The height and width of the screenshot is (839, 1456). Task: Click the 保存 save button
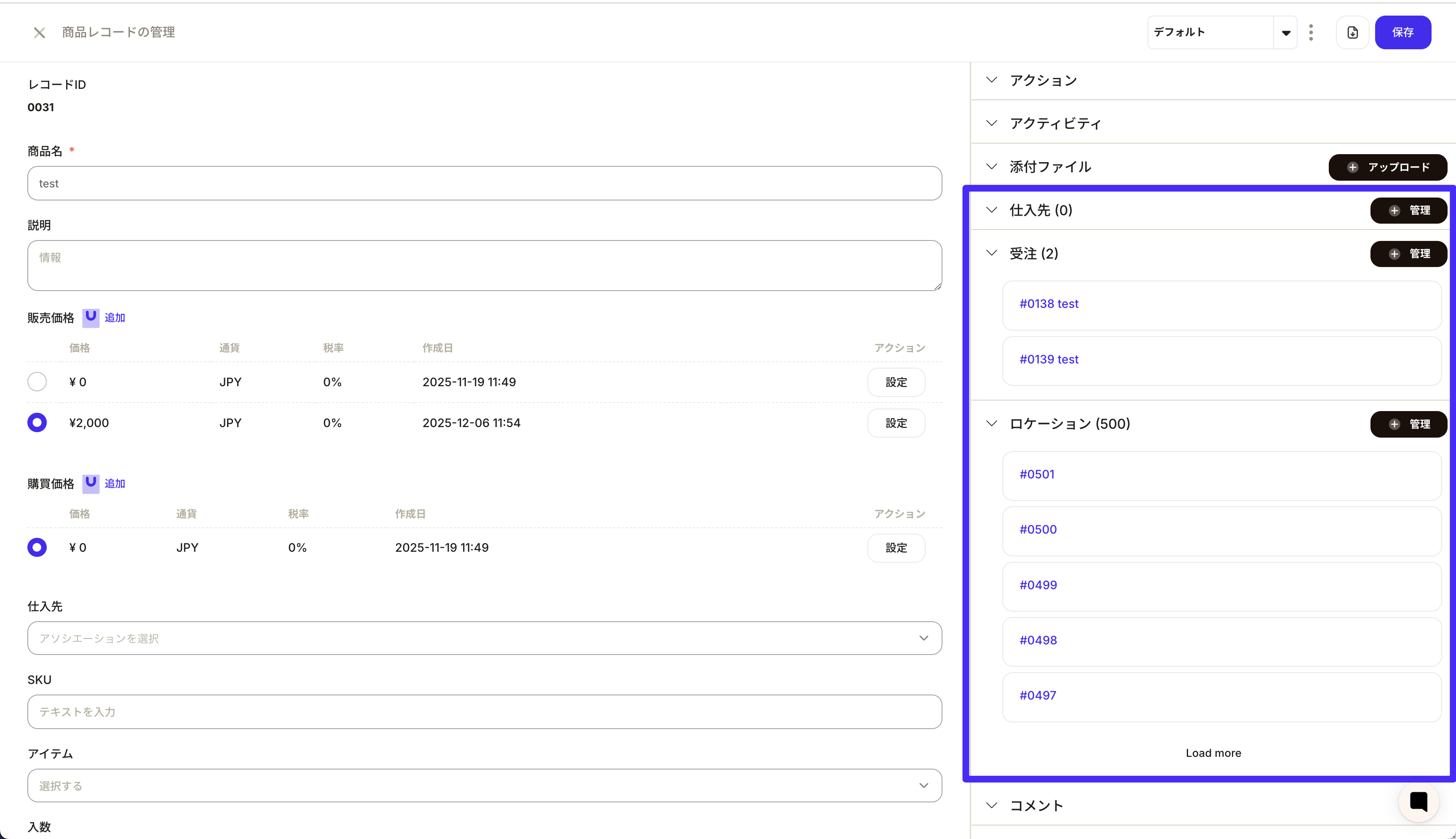(x=1402, y=33)
